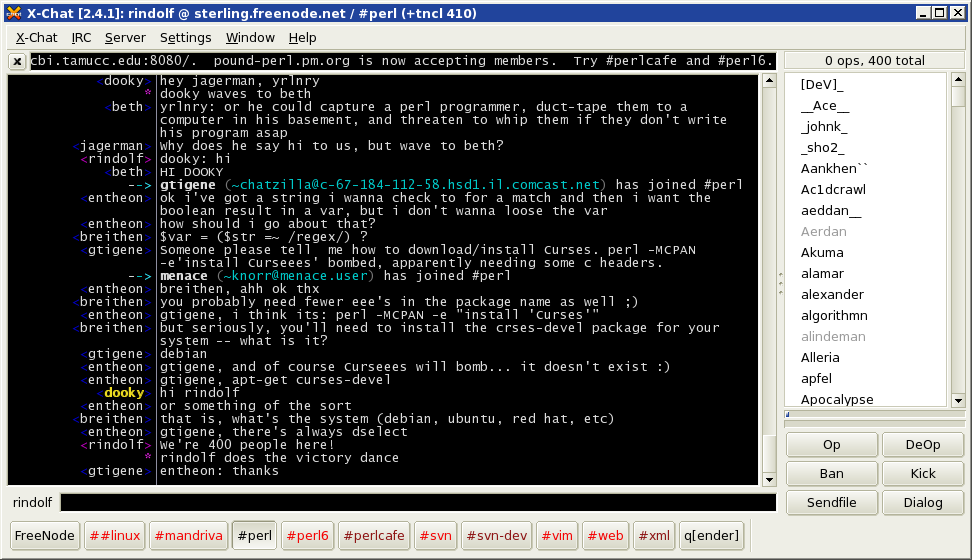Click the Kick button
Image resolution: width=972 pixels, height=560 pixels.
tap(923, 474)
